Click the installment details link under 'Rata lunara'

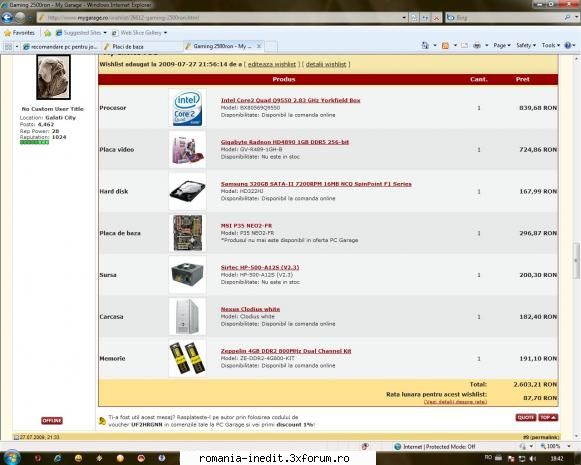tap(455, 402)
